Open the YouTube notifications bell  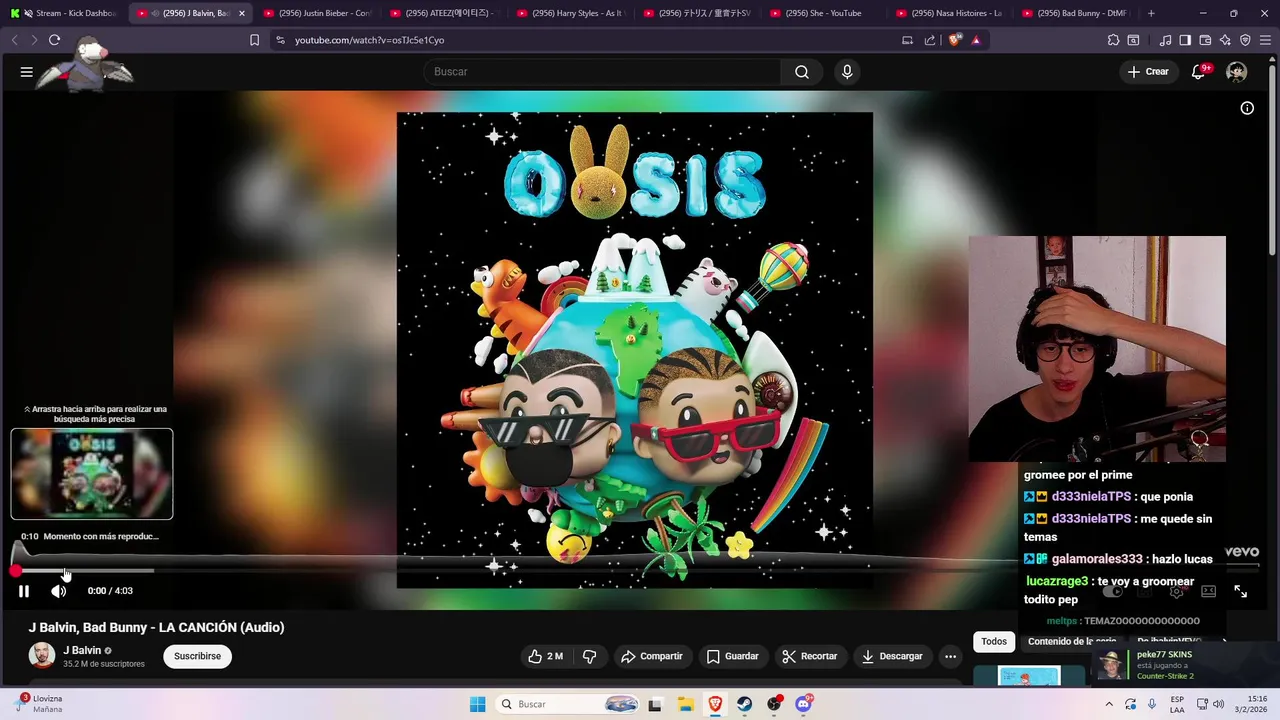point(1199,72)
